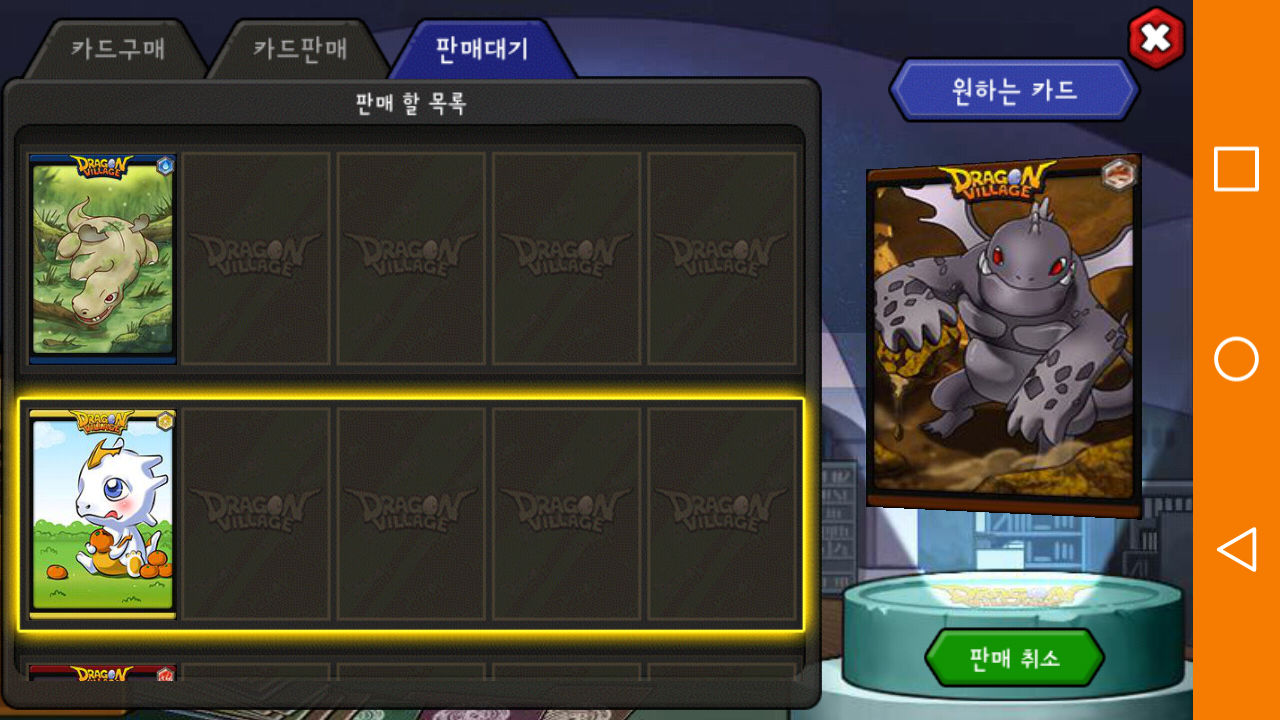Click the green 판매 취소 button
Viewport: 1280px width, 720px height.
(1014, 658)
